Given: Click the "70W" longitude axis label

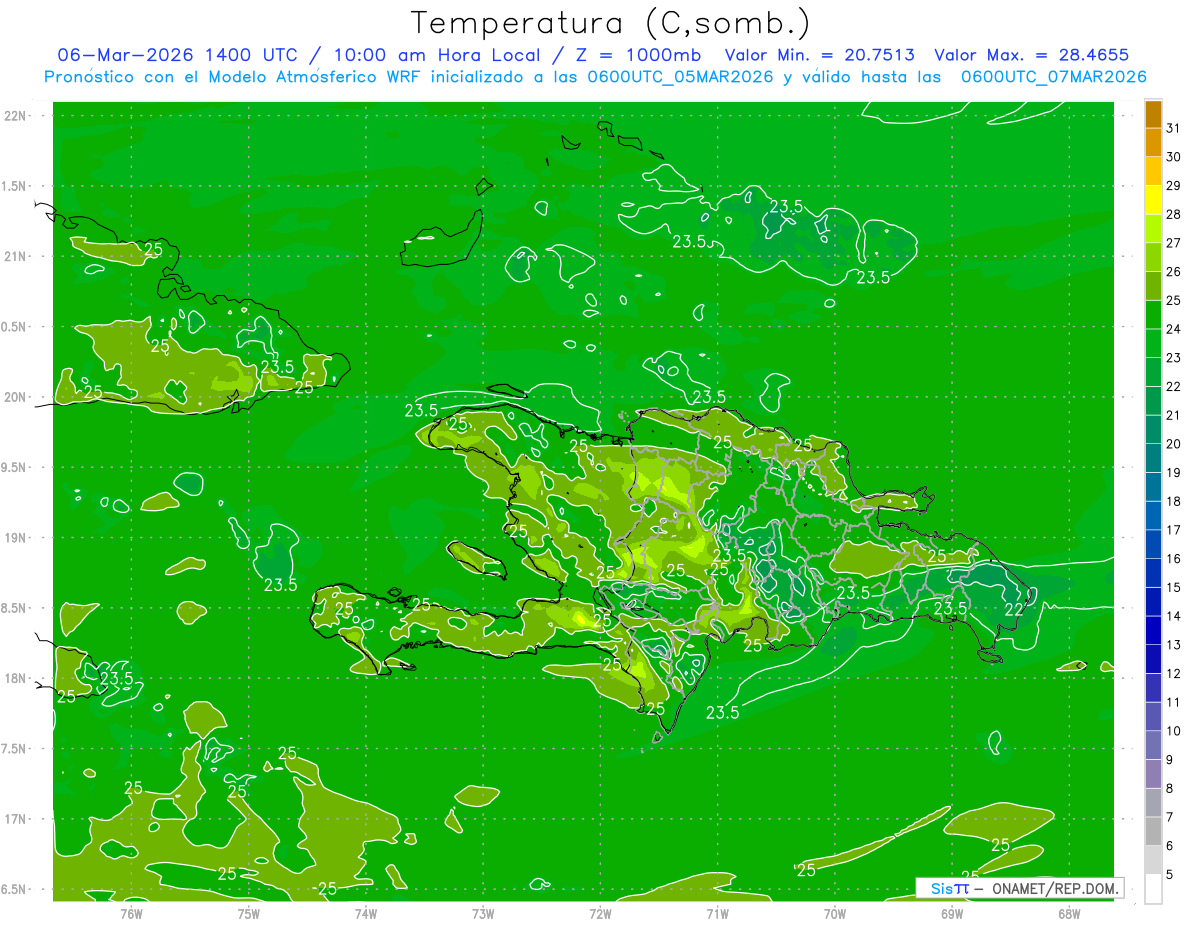Looking at the screenshot, I should 835,913.
